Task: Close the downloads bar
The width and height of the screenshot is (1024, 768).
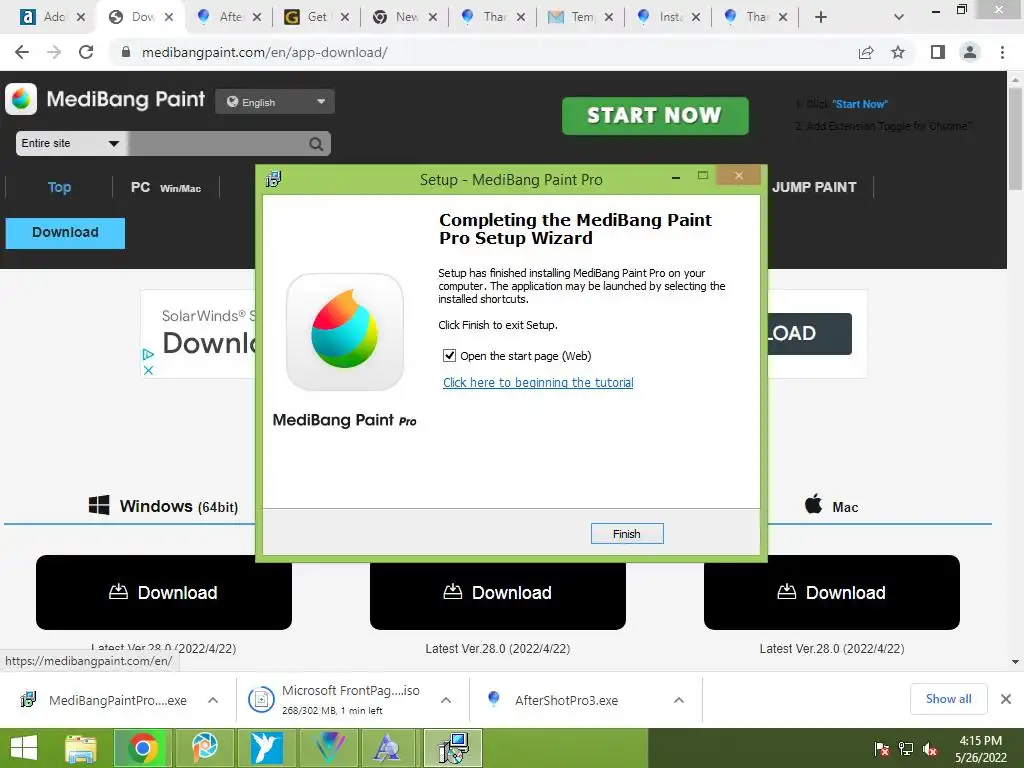Action: click(1006, 699)
